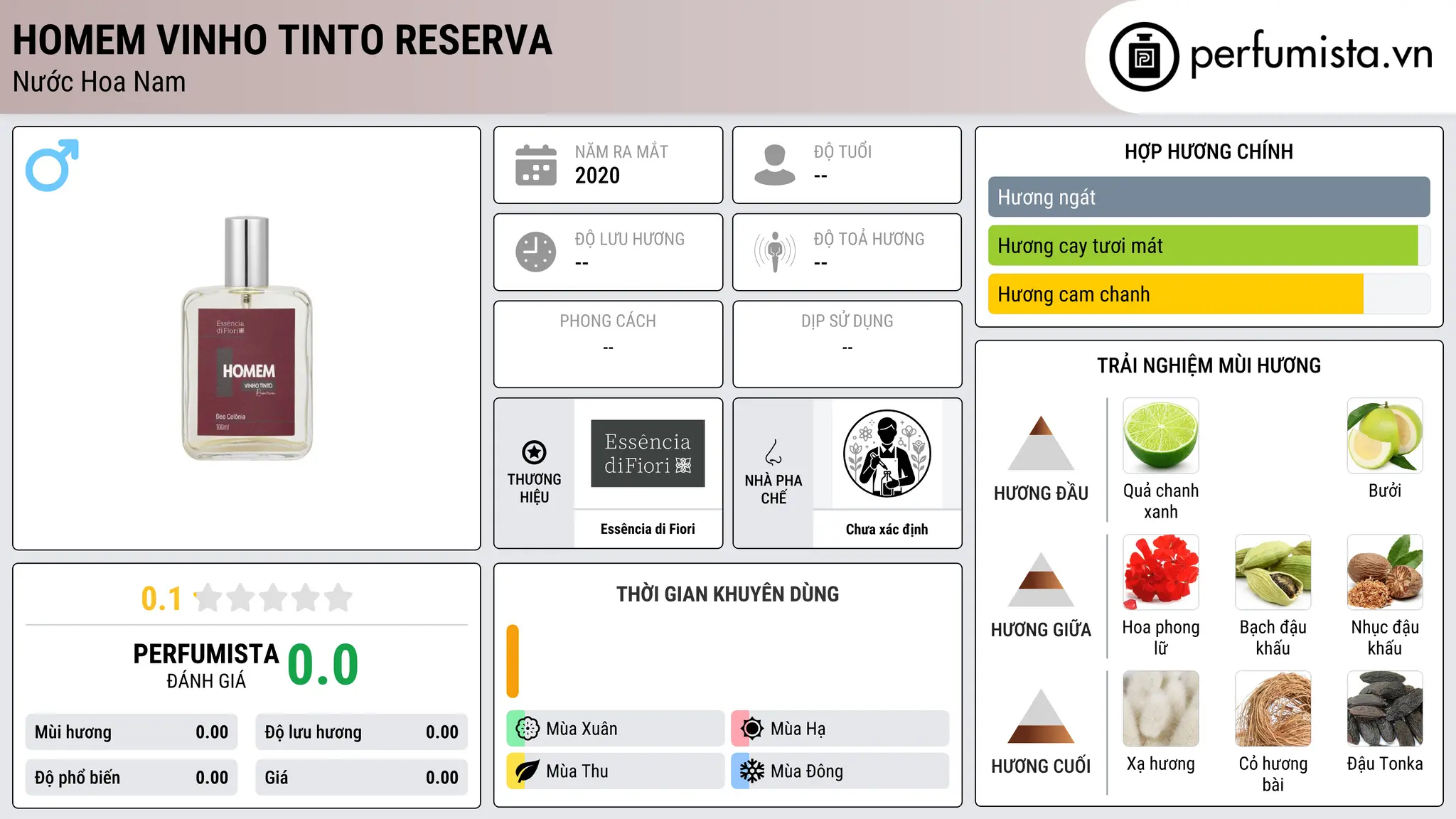
Task: Click the Nước Hoa Nam subtitle
Action: (99, 82)
